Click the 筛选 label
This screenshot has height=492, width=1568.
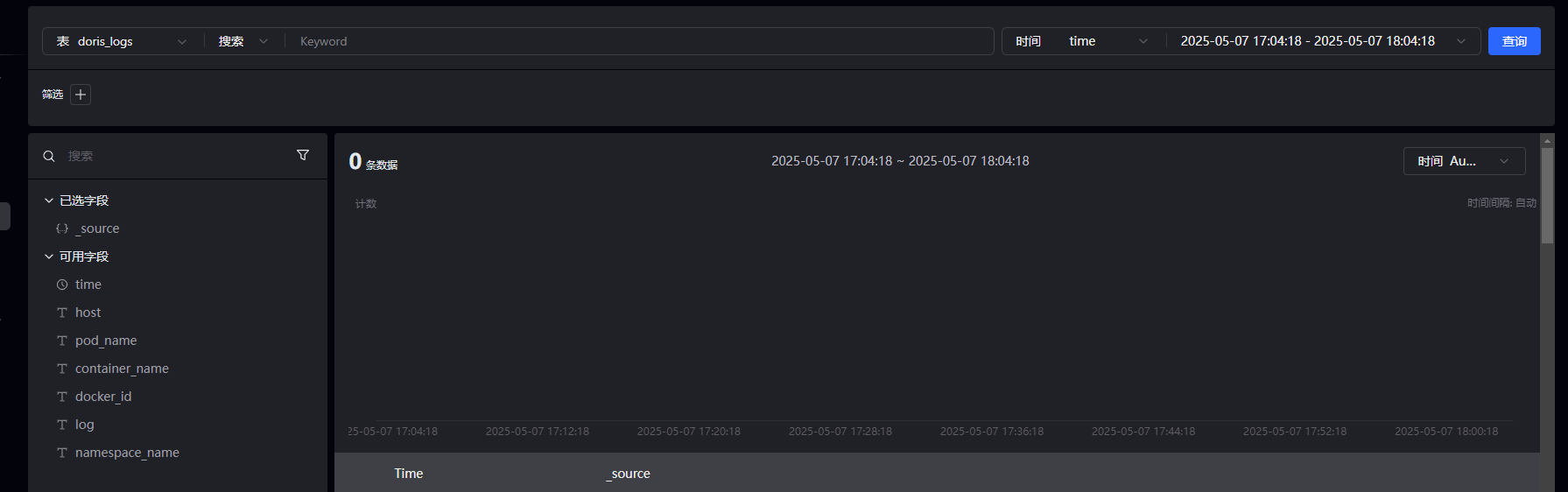coord(53,95)
